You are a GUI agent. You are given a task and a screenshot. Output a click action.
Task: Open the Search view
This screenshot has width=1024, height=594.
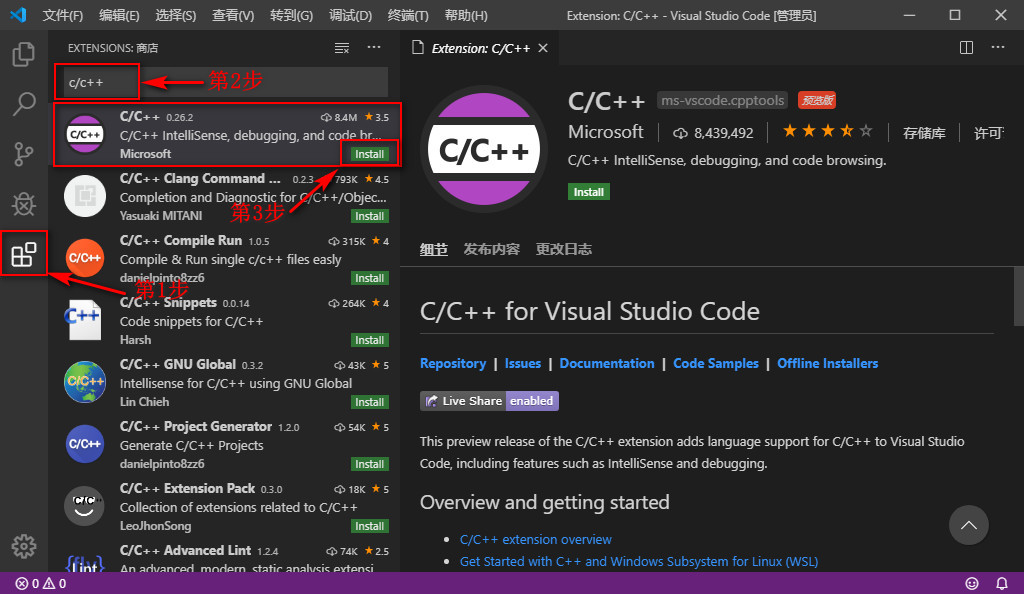pos(22,104)
